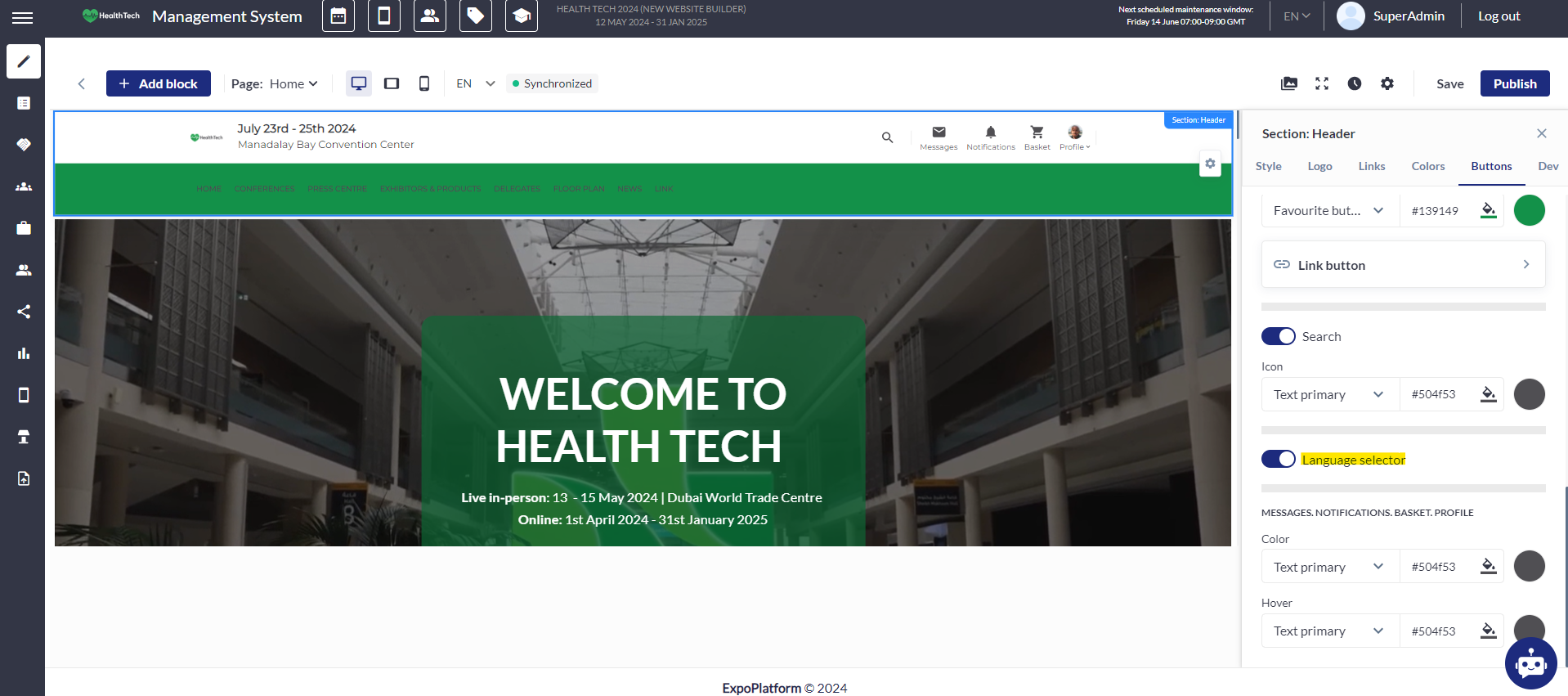Switch preview to mobile phone view
This screenshot has width=1568, height=696.
424,83
